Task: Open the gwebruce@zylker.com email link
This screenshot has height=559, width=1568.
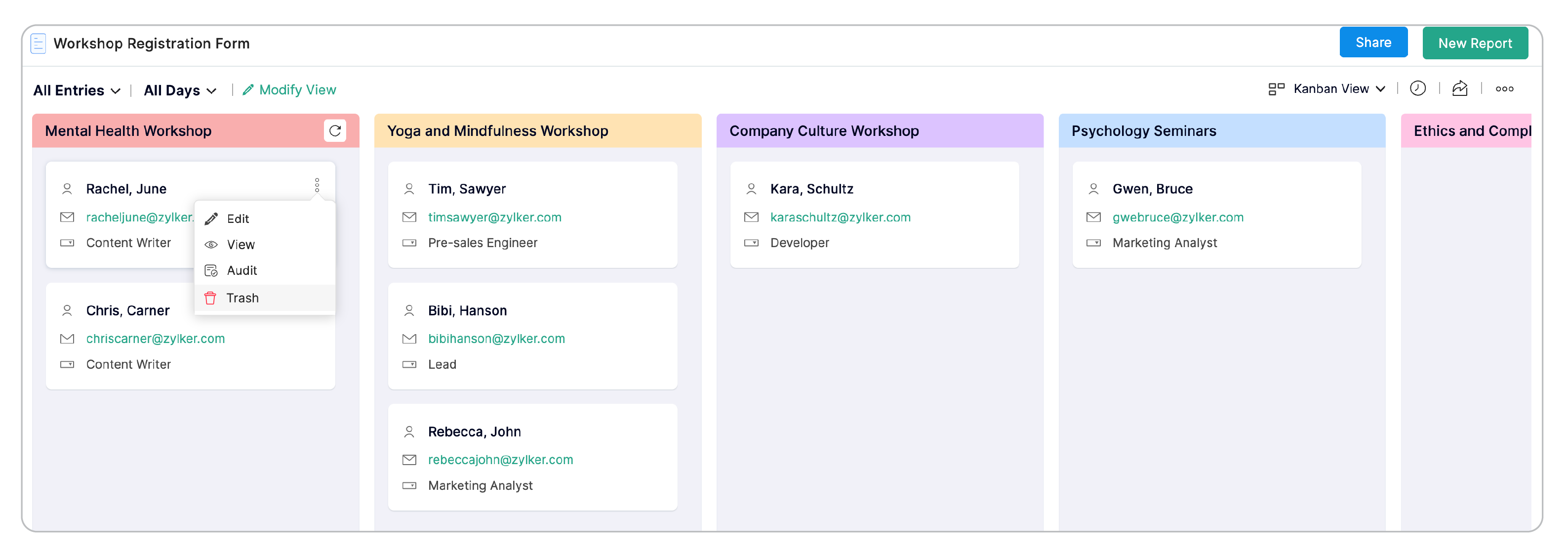Action: 1177,217
